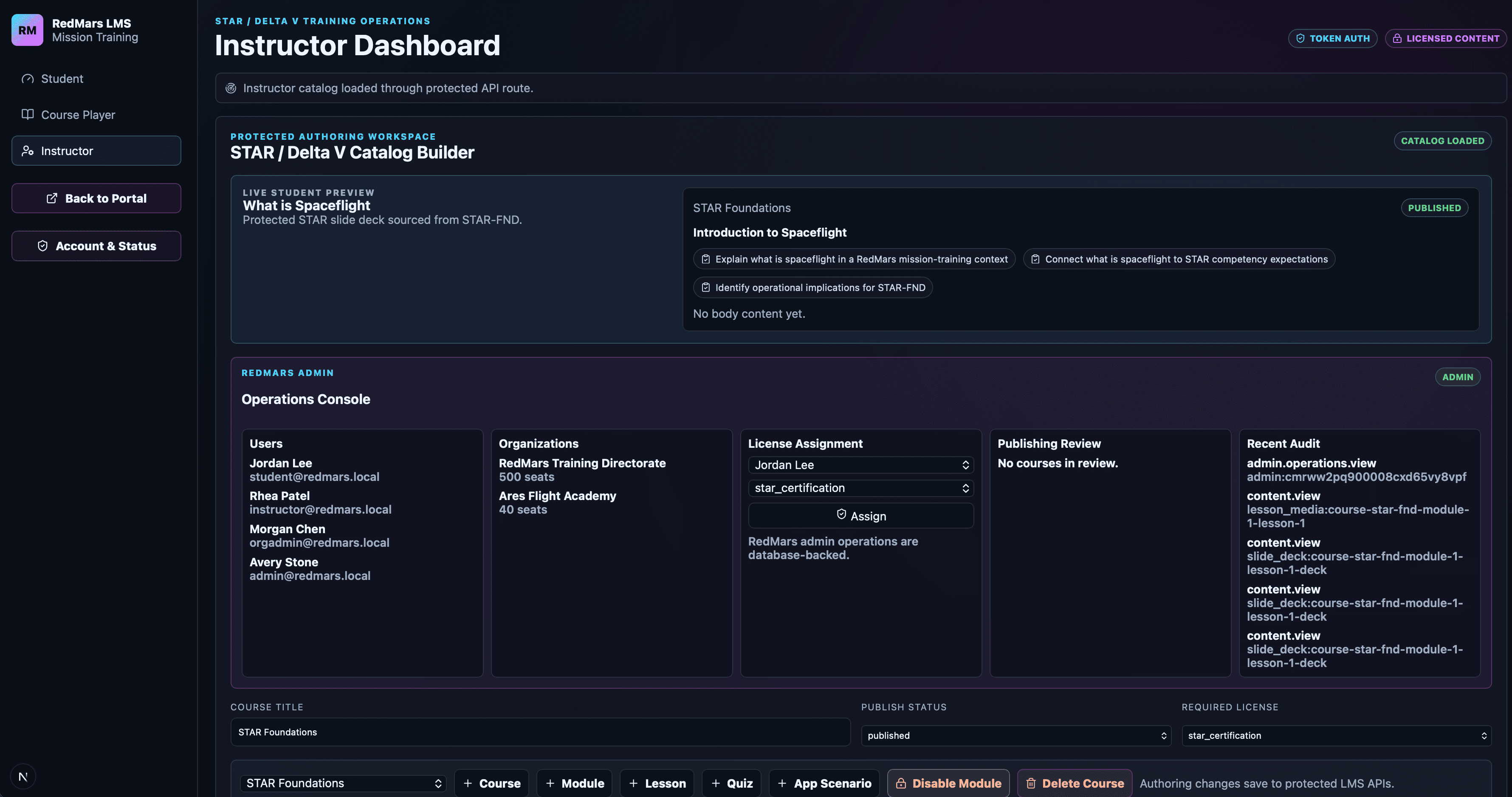Open the Student view in the sidebar
The image size is (1512, 797).
tap(96, 79)
